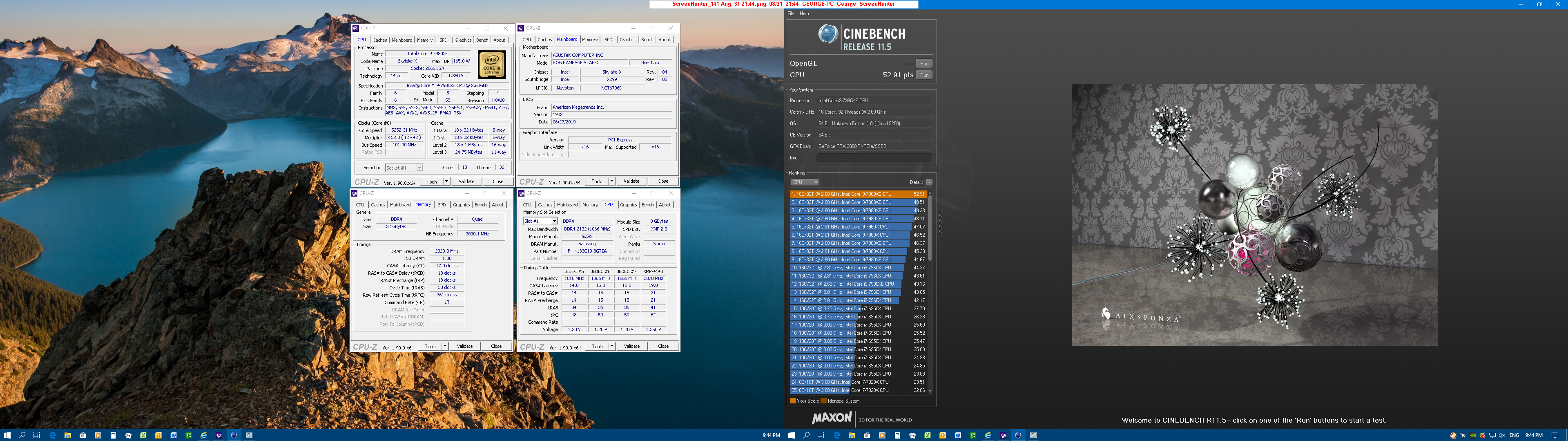Screen dimensions: 1568x441
Task: Click the ranking list scroll-down arrow
Action: 930,391
